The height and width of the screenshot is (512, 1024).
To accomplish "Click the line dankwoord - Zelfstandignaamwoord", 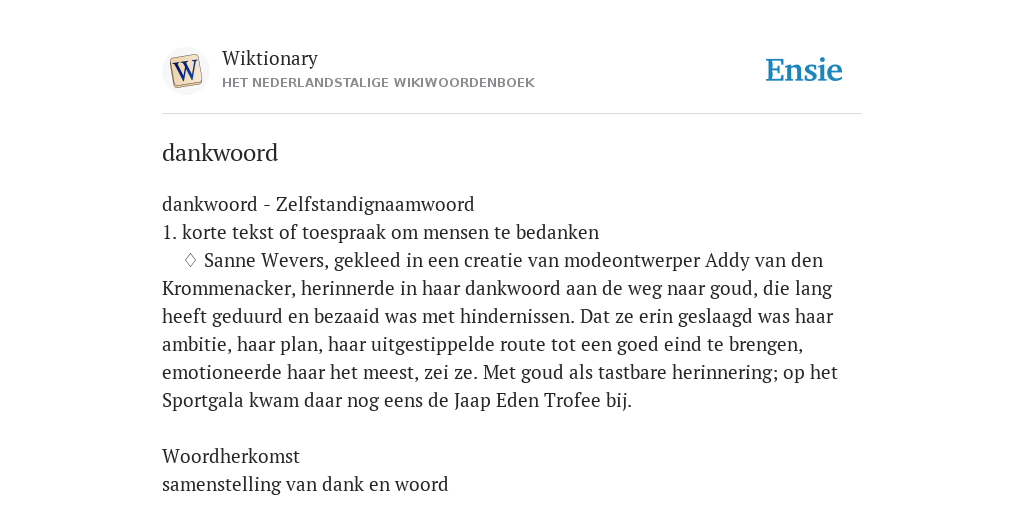I will coord(318,204).
